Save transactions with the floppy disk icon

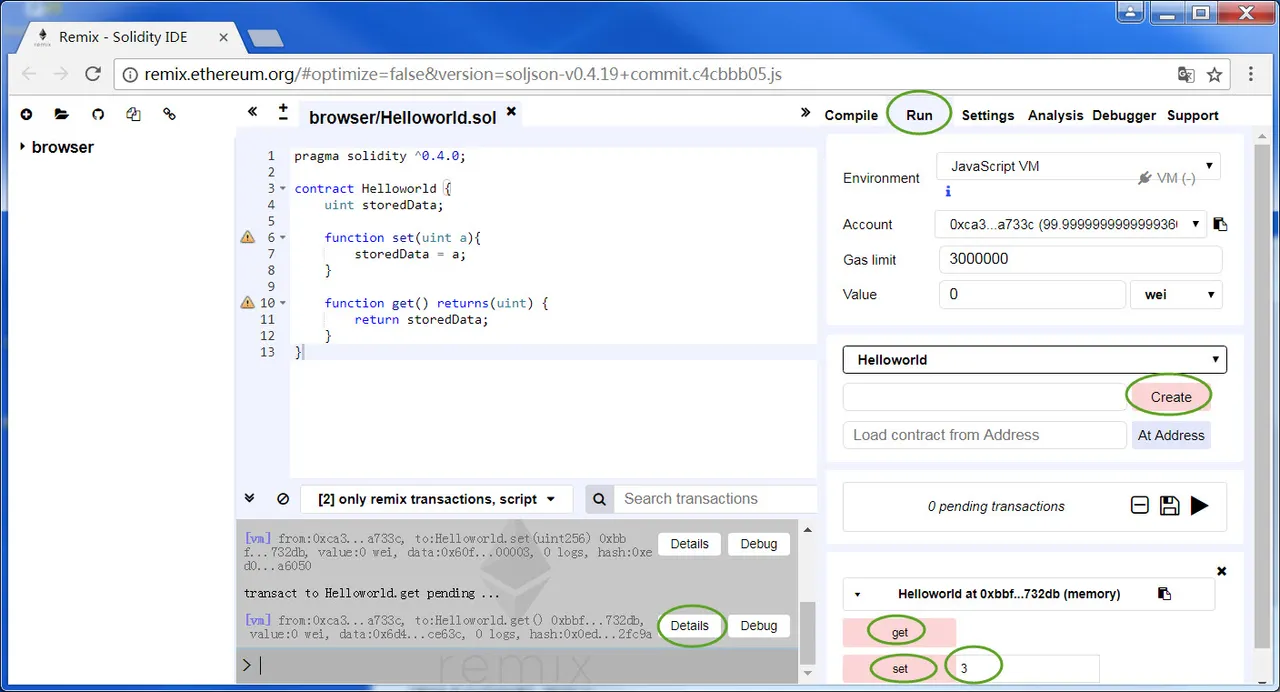point(1169,506)
